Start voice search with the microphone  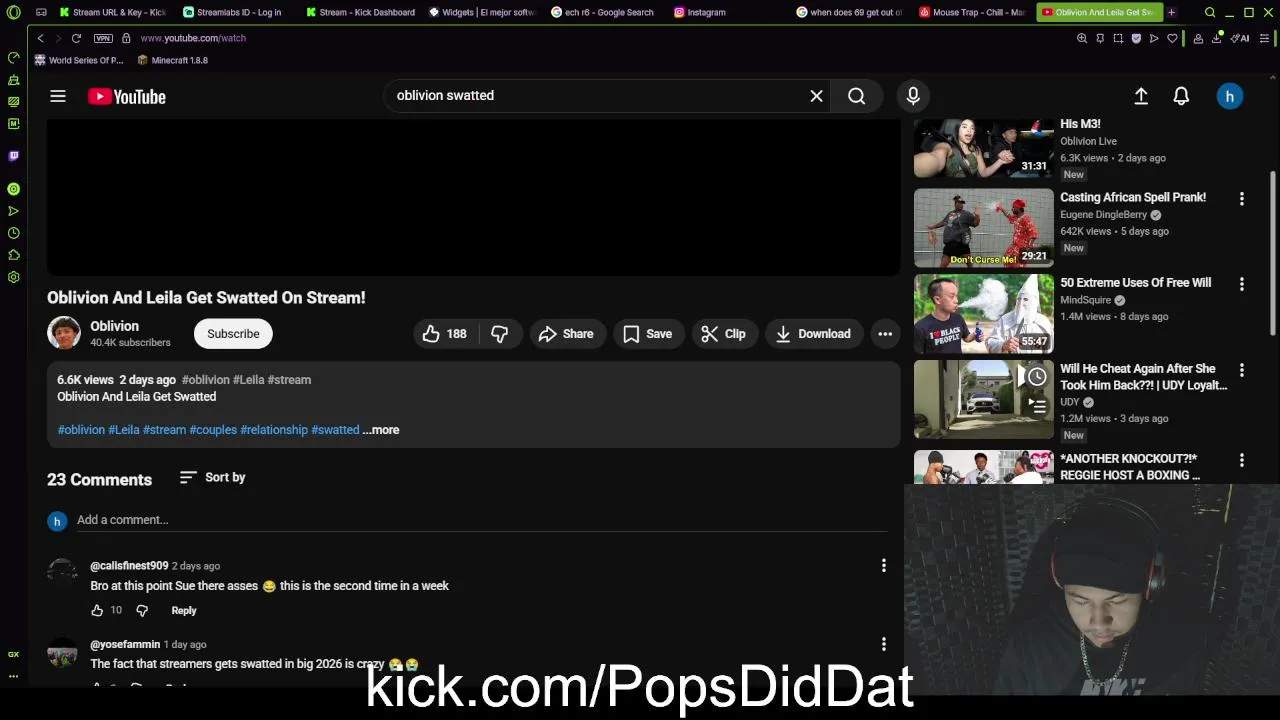pos(913,96)
